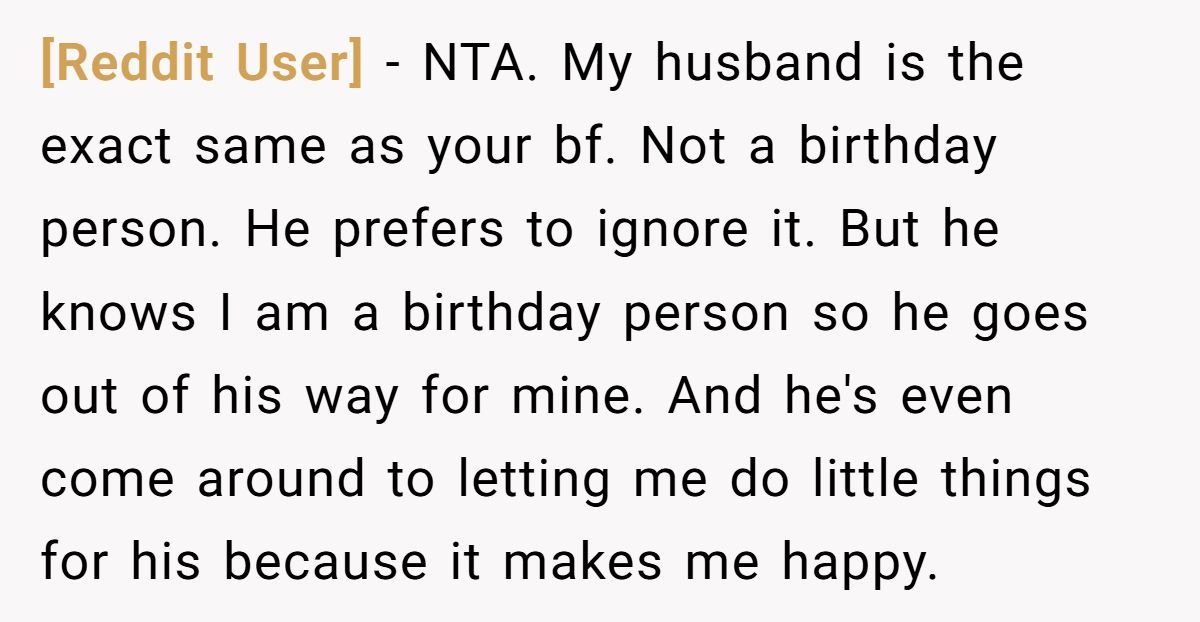1200x622 pixels.
Task: Click the word "NTA"
Action: tap(478, 64)
